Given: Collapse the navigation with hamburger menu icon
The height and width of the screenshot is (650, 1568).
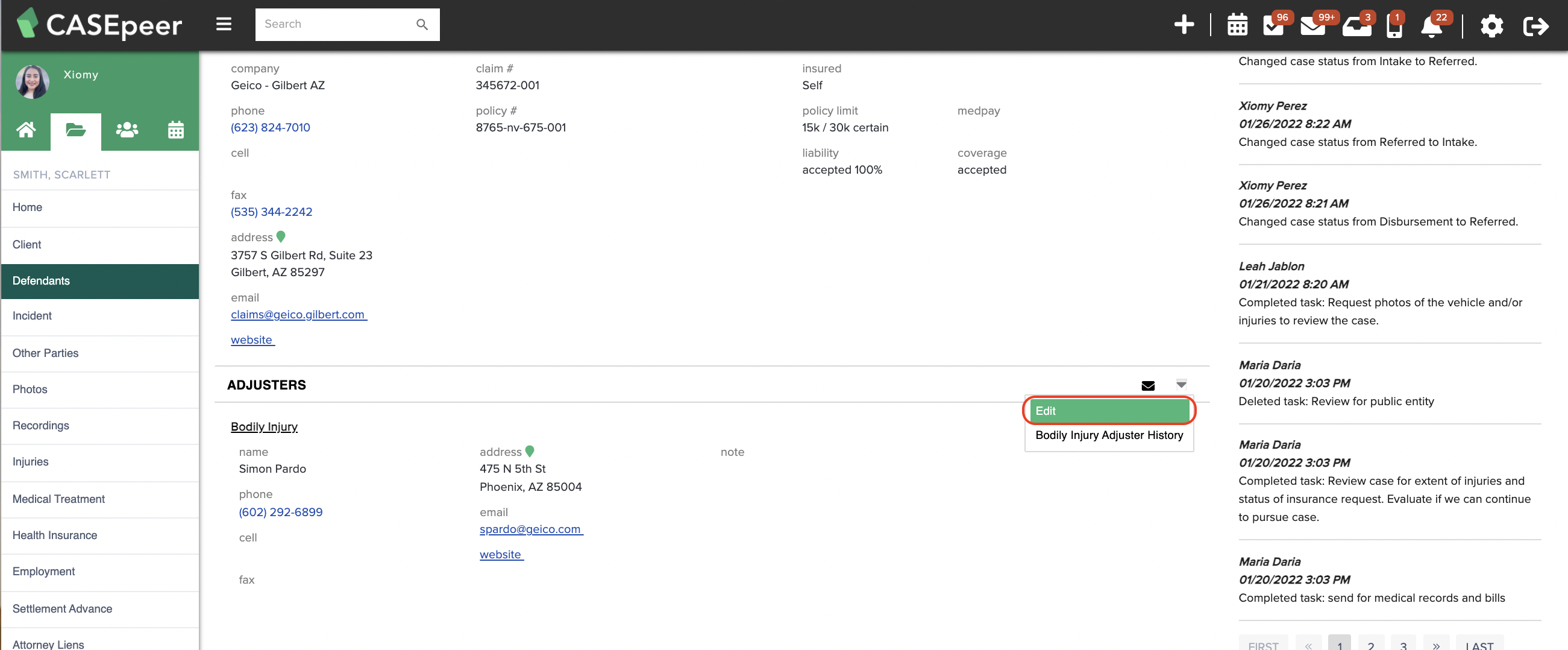Looking at the screenshot, I should tap(224, 24).
